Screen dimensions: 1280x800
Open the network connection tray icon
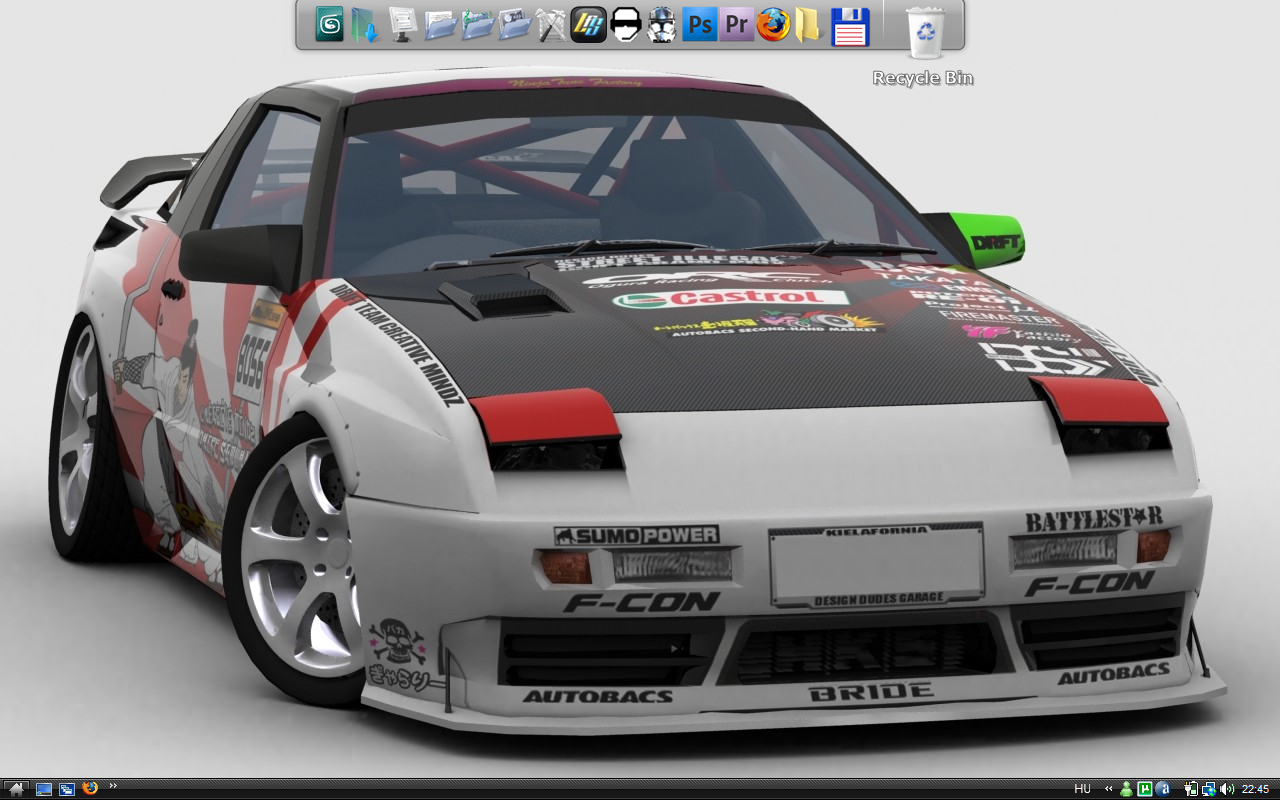(x=1208, y=789)
